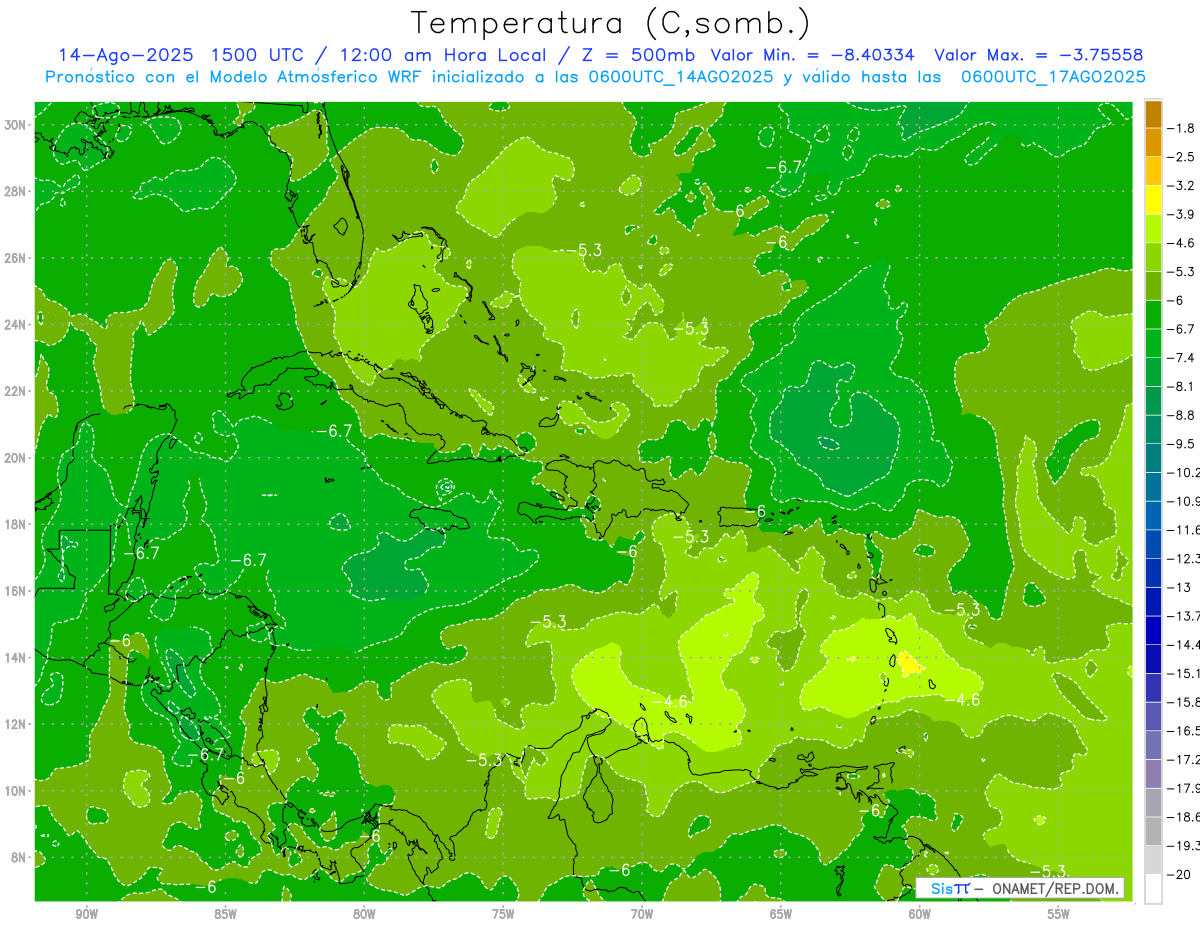
Task: Click the '-8.1' color scale label
Action: coord(1182,386)
